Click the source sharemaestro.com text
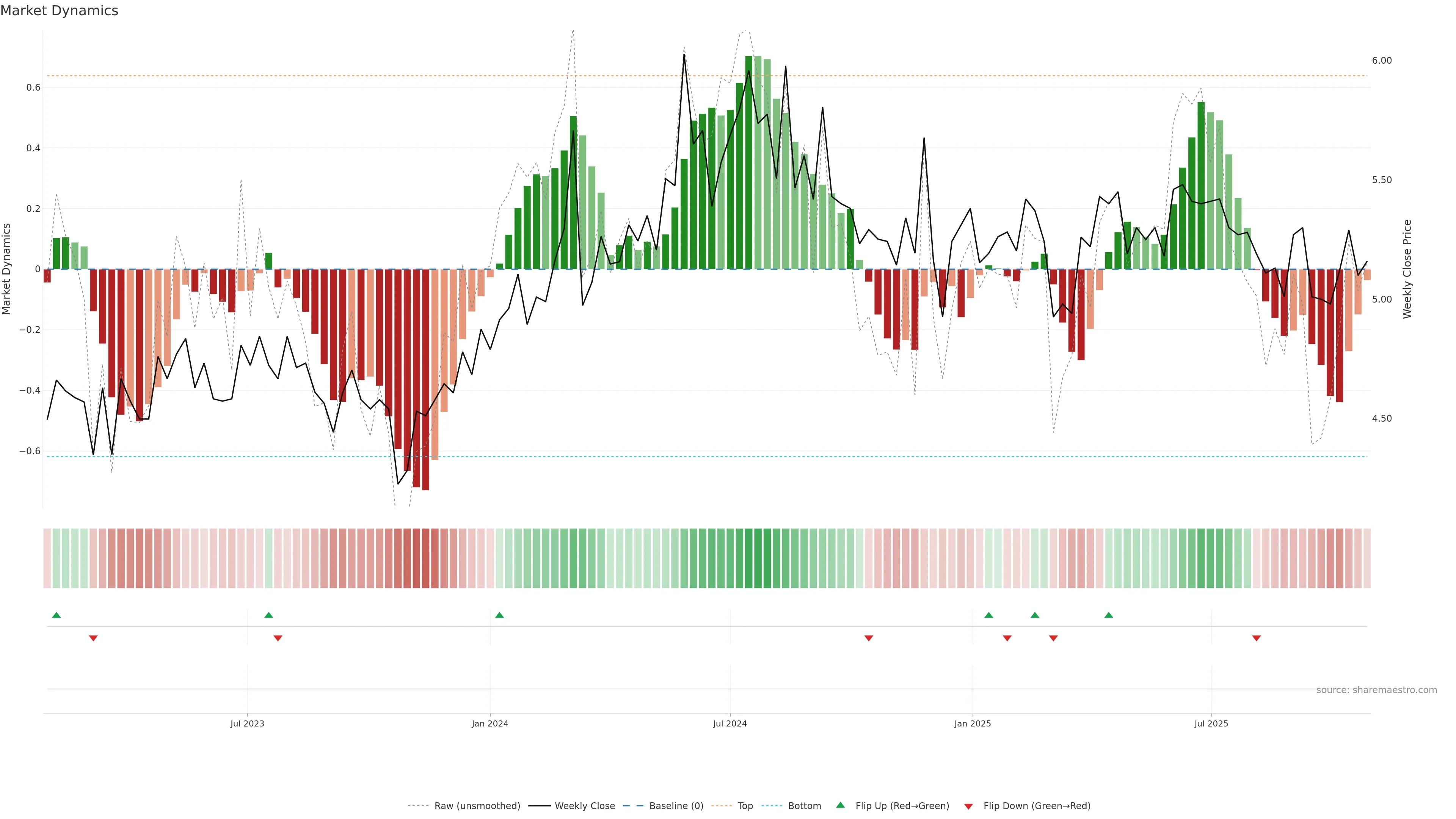1456x819 pixels. (1376, 690)
